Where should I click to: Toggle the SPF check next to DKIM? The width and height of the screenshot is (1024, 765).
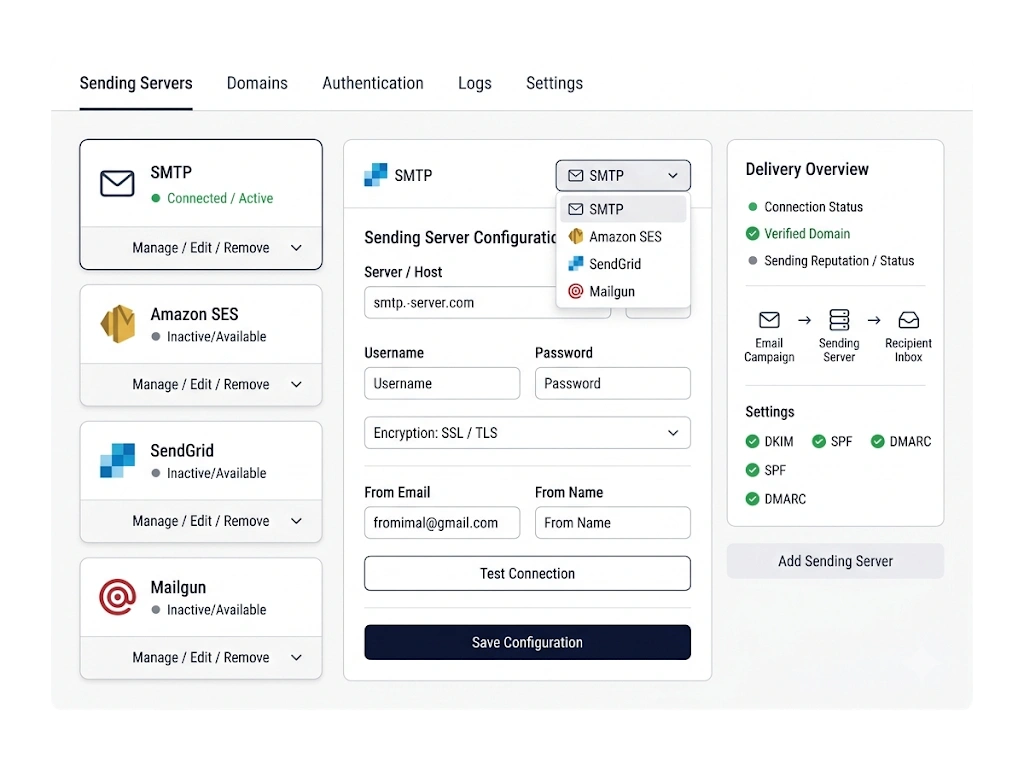point(819,442)
